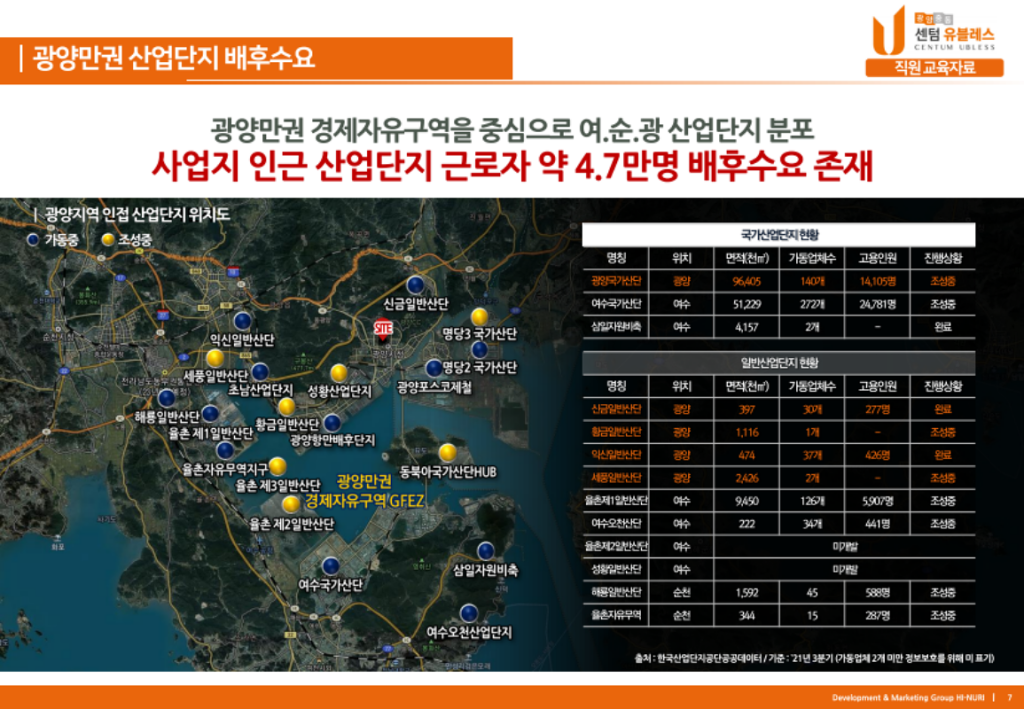Click the 국가산업단지 현황 table header
Viewport: 1024px width, 709px height.
(778, 233)
